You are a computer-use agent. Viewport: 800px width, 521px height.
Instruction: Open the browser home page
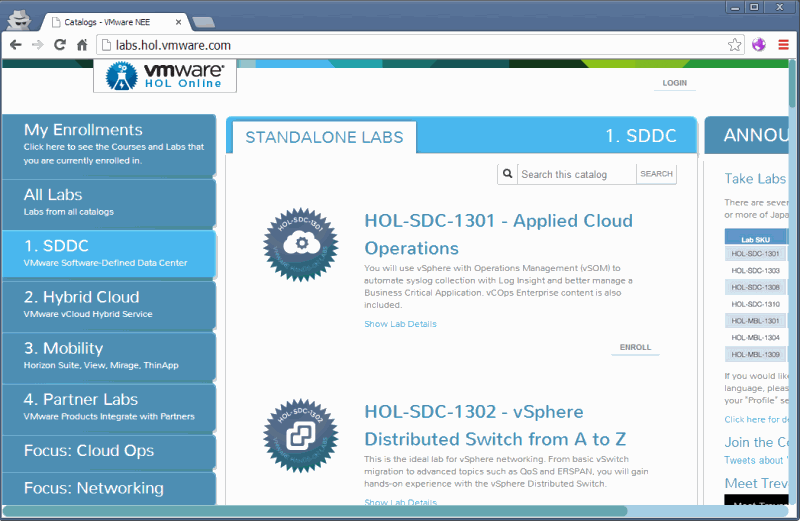[x=82, y=45]
